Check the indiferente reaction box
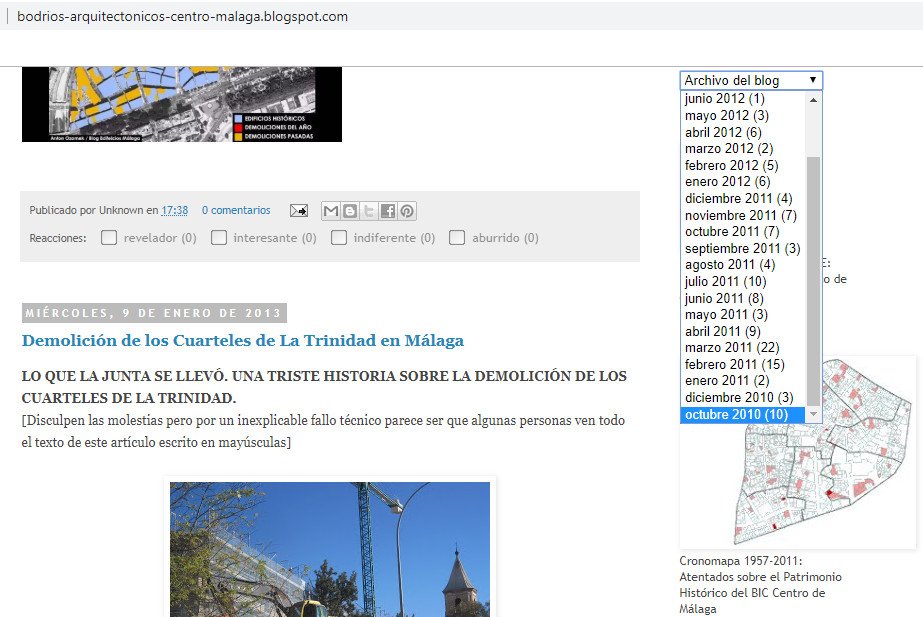 click(338, 237)
